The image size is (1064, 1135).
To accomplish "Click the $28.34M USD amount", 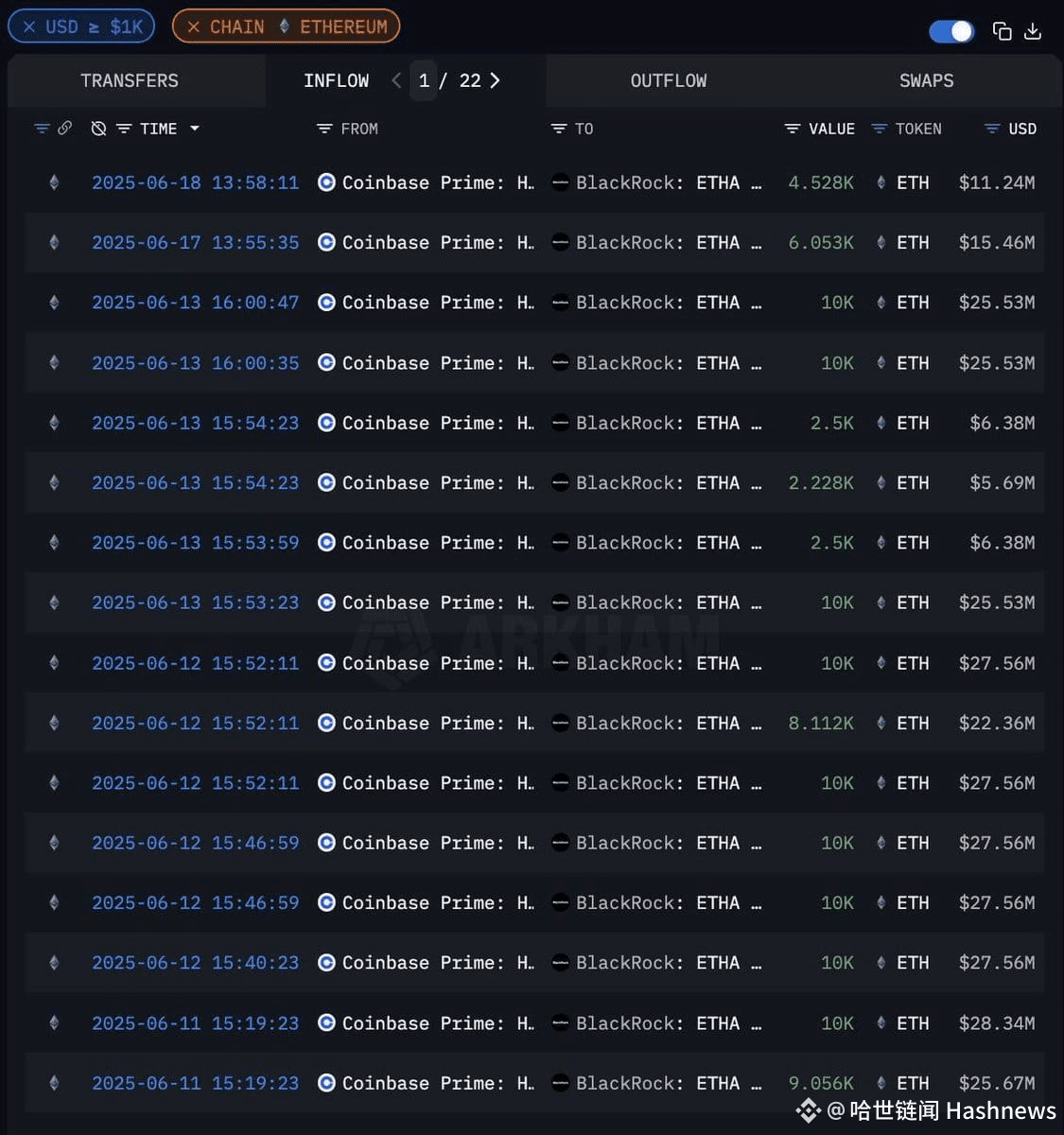I will pos(997,1023).
